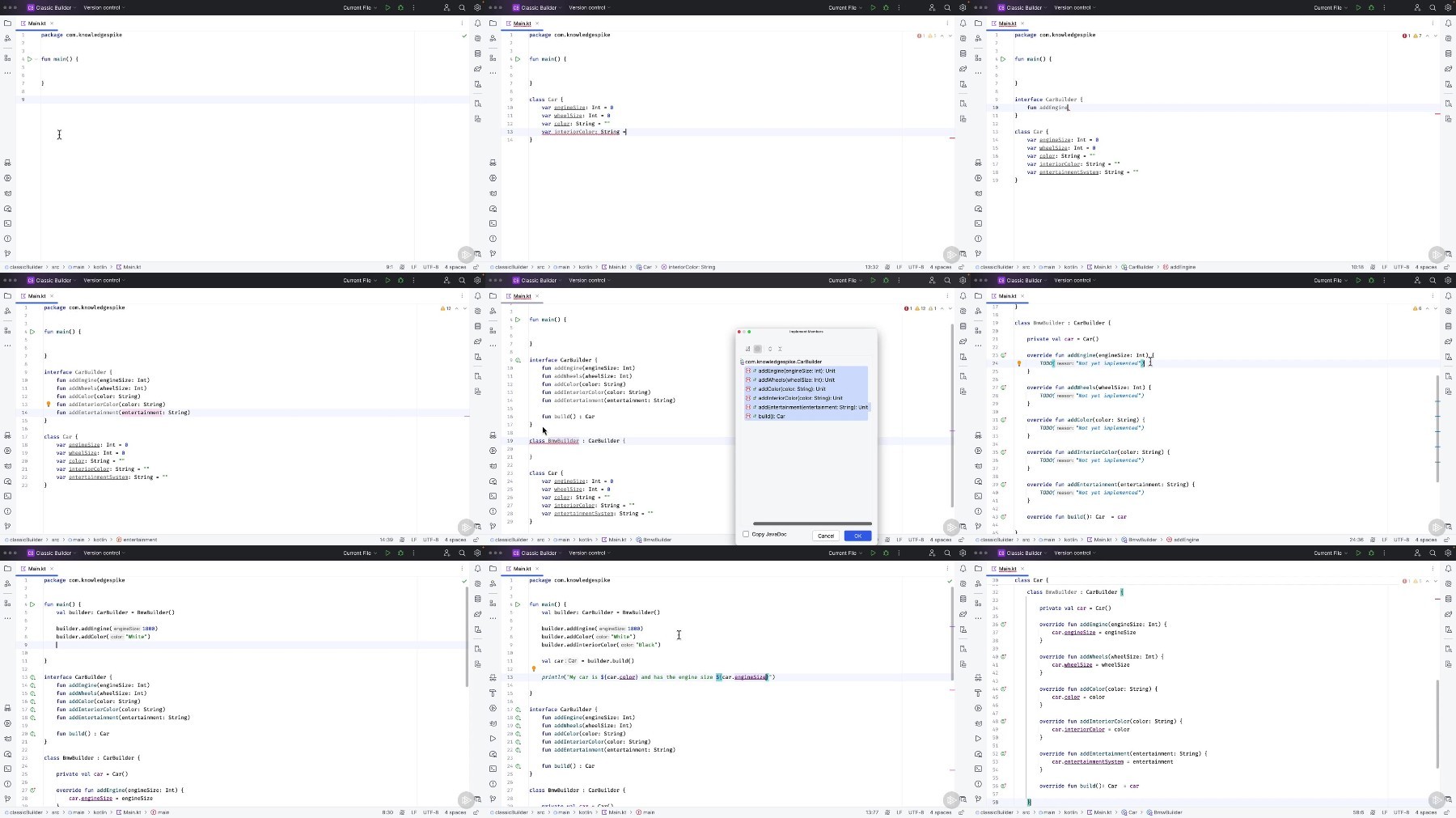
Task: Cancel the Implement Members dialog
Action: click(826, 536)
